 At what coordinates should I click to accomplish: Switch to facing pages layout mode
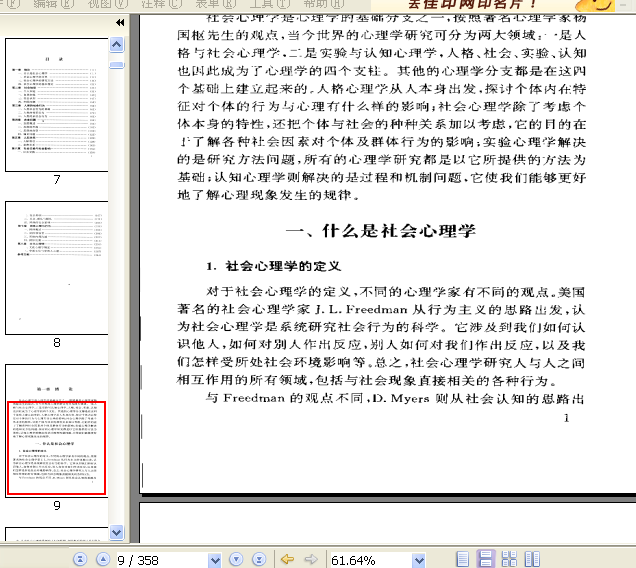(x=532, y=559)
